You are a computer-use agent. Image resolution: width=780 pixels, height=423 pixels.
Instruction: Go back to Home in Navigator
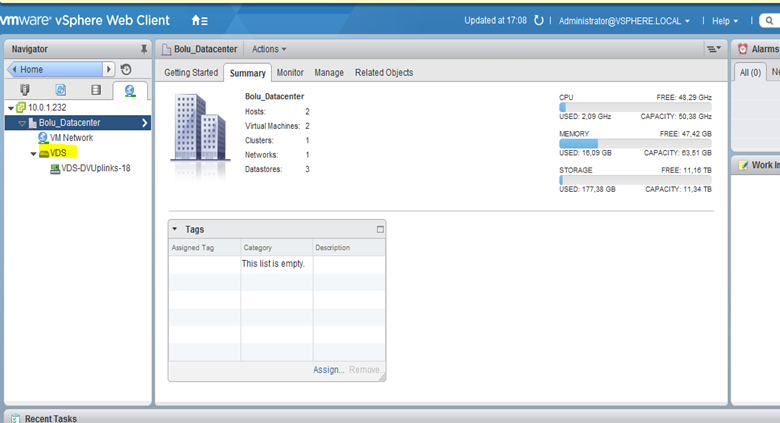tap(55, 69)
